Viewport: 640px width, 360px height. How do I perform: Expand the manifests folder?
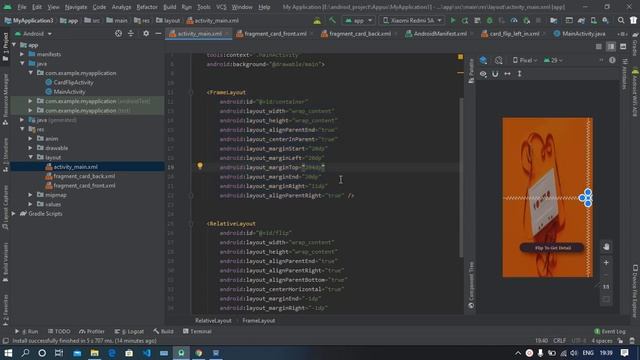pyautogui.click(x=22, y=54)
